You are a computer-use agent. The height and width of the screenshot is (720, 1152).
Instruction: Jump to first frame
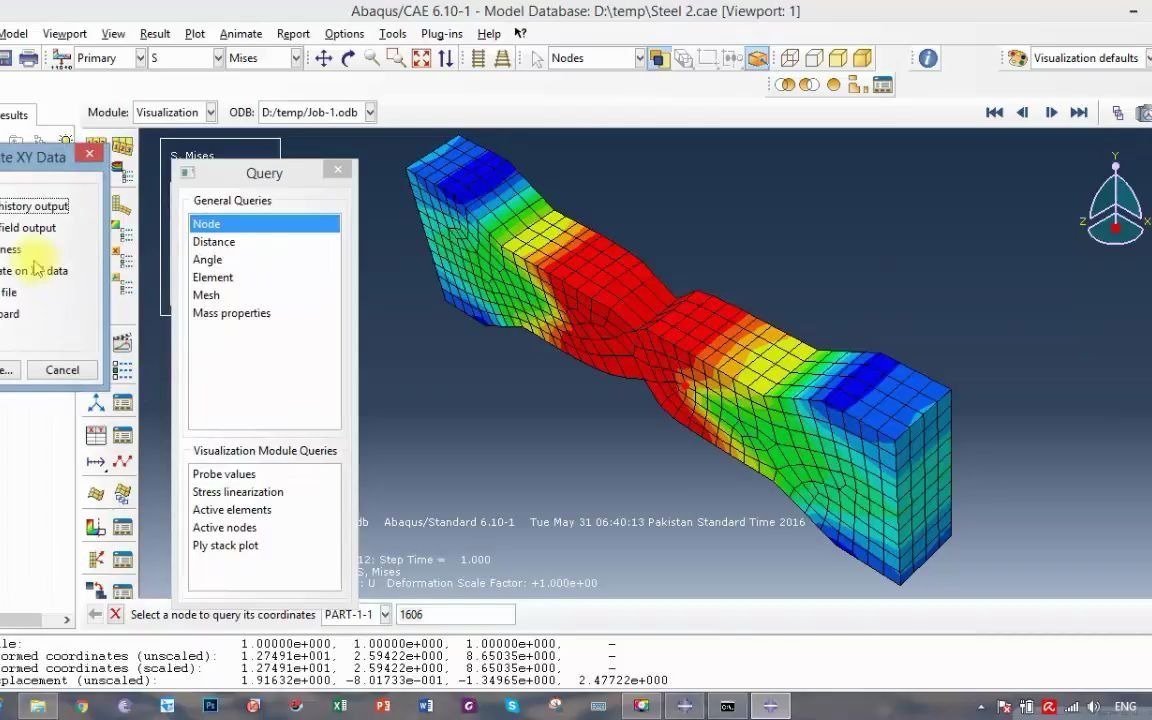[x=994, y=112]
